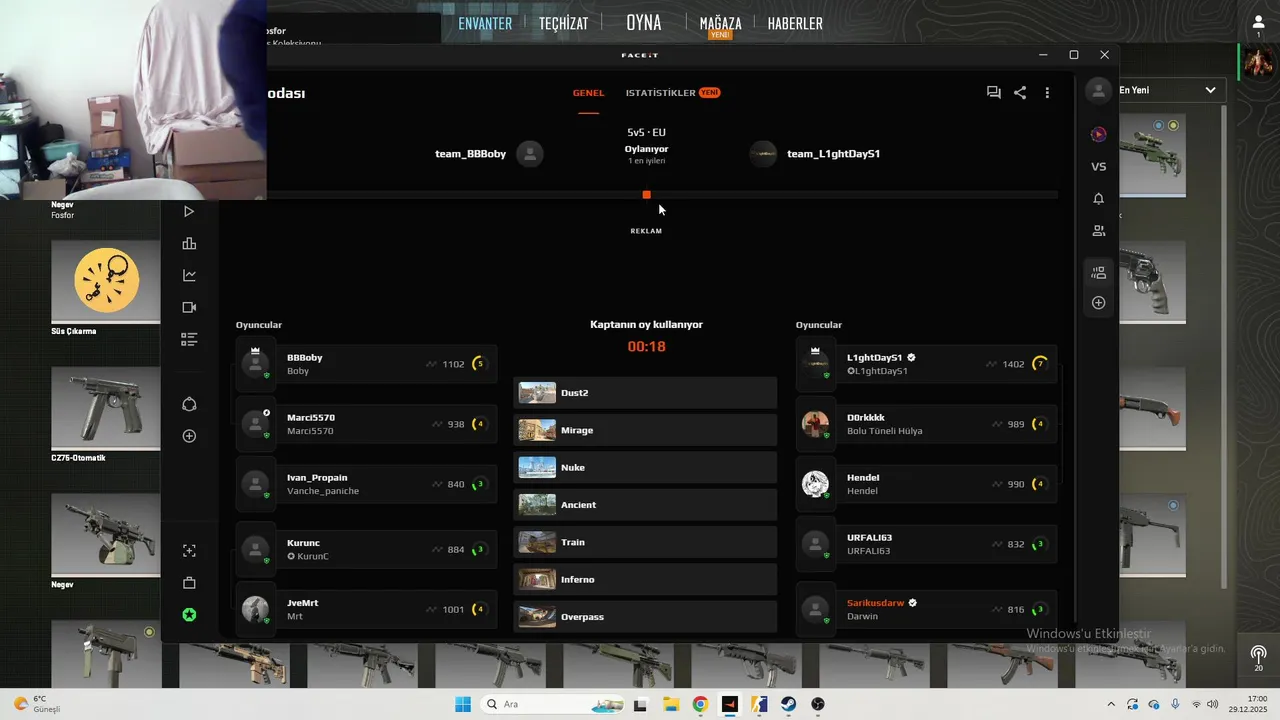Select OYNA in the CS2 top menu
The image size is (1280, 720).
coord(644,22)
